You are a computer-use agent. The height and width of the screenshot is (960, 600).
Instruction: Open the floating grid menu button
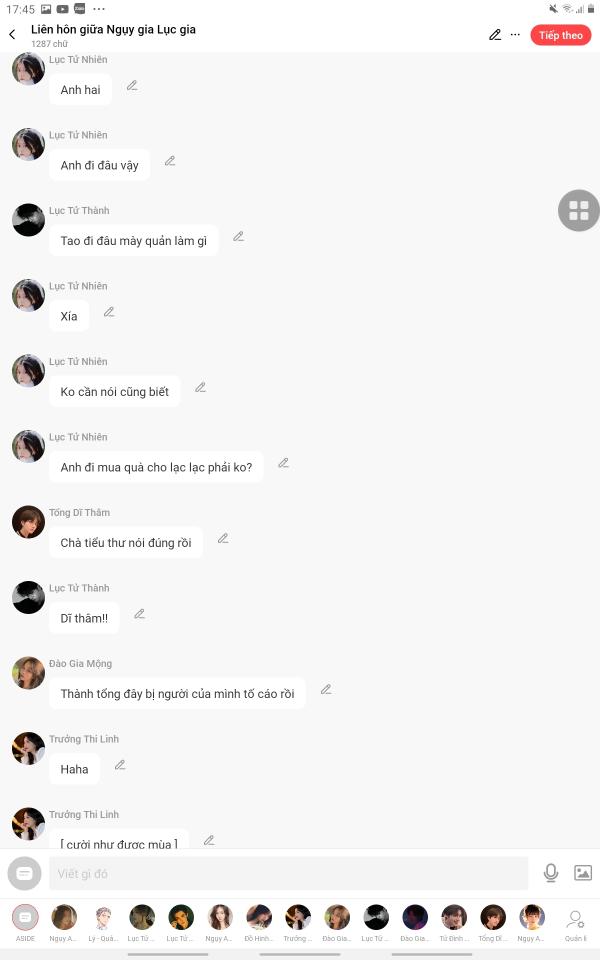point(578,211)
